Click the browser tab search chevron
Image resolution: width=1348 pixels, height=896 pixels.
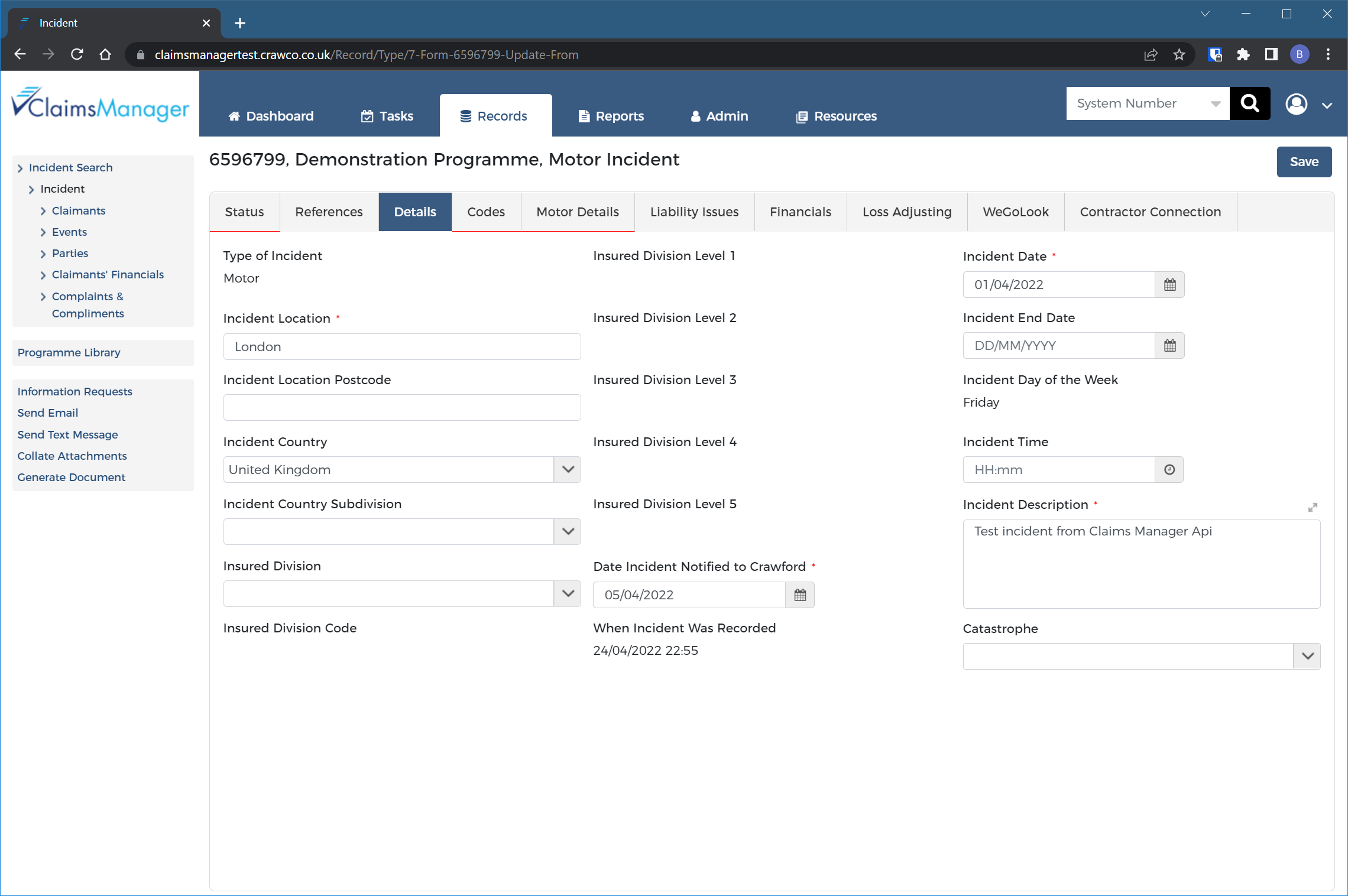(1205, 14)
